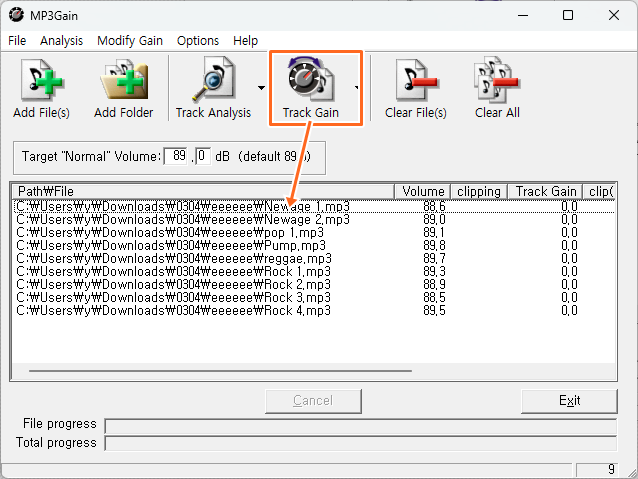This screenshot has width=638, height=479.
Task: Click the file count 9 in status bar
Action: pyautogui.click(x=611, y=469)
